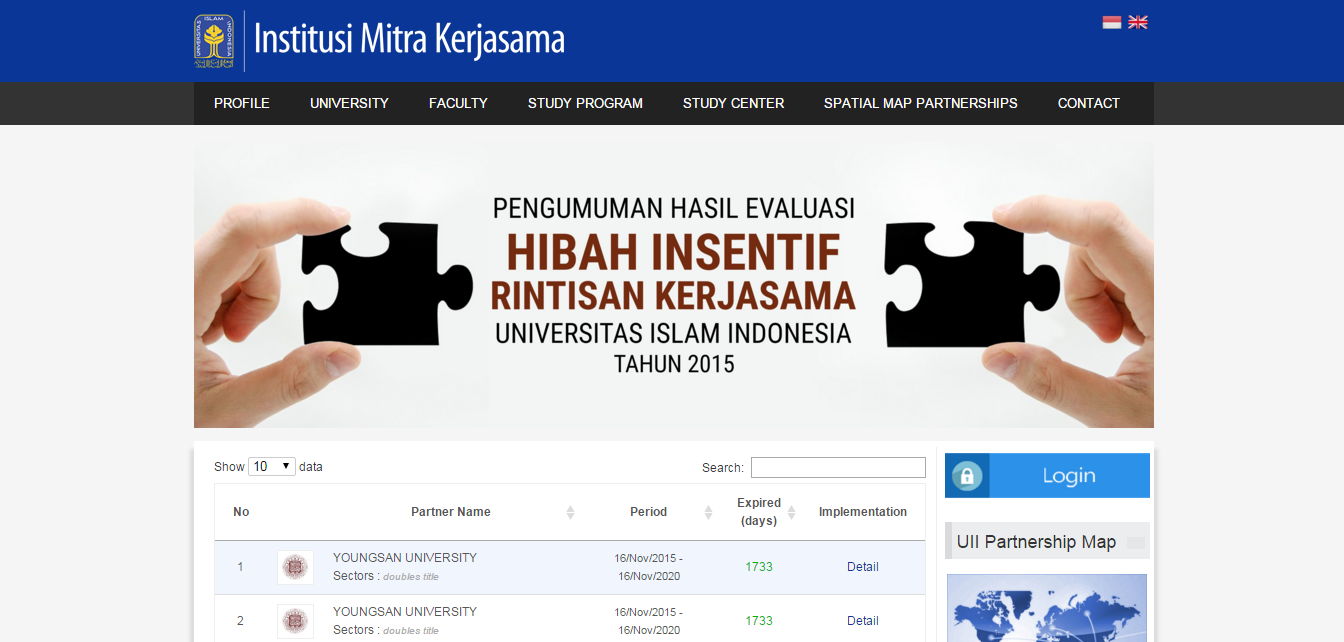
Task: Click 'doubles title' sector text in row 1
Action: coord(411,577)
